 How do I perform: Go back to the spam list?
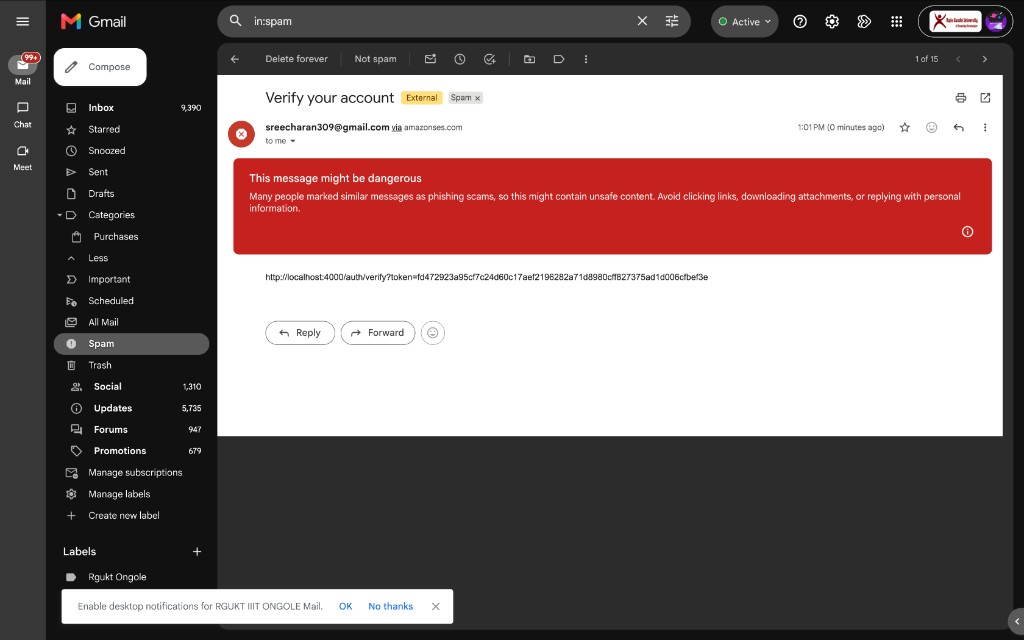[x=235, y=59]
